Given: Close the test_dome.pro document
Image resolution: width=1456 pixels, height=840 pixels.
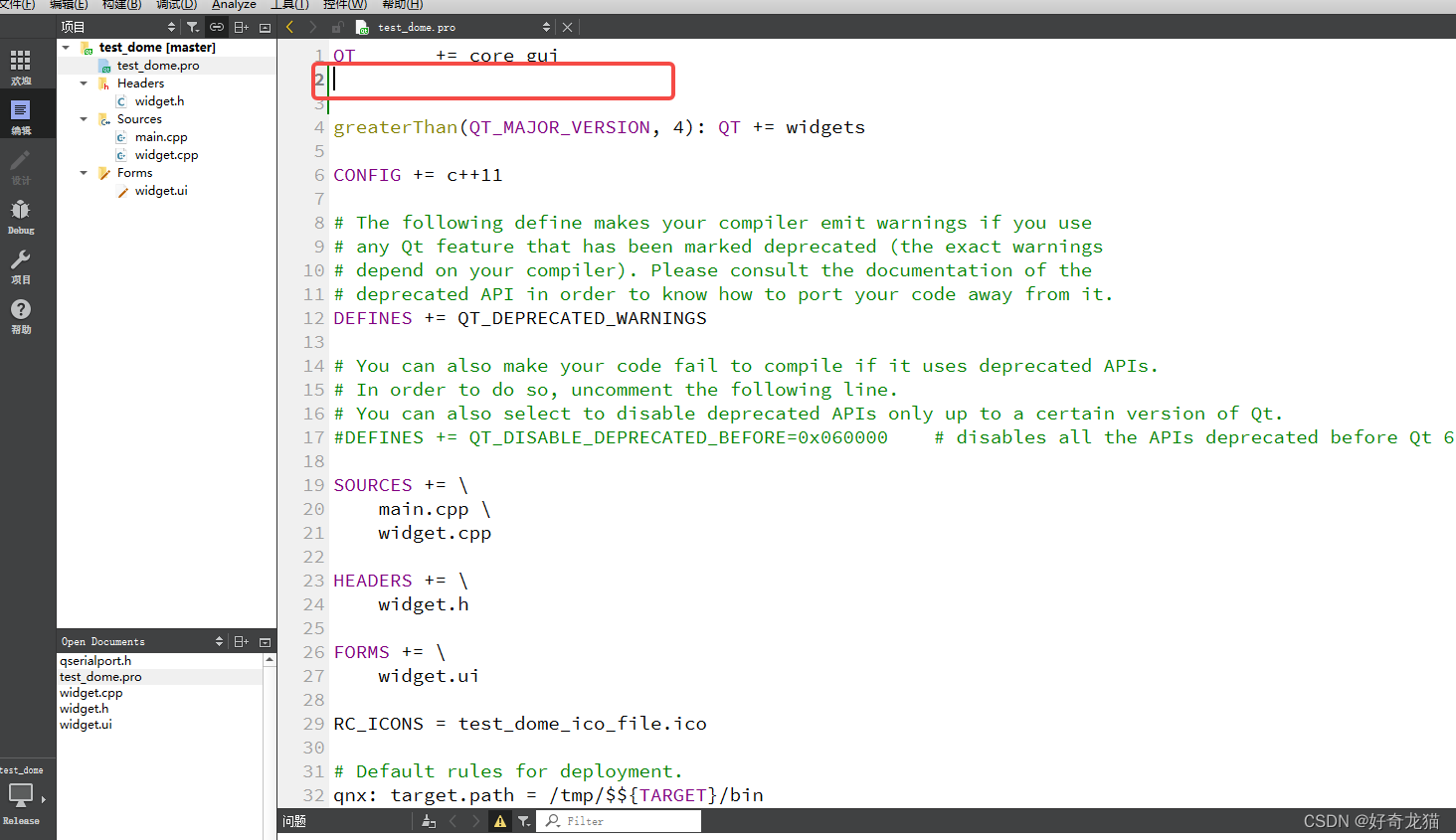Looking at the screenshot, I should [567, 27].
